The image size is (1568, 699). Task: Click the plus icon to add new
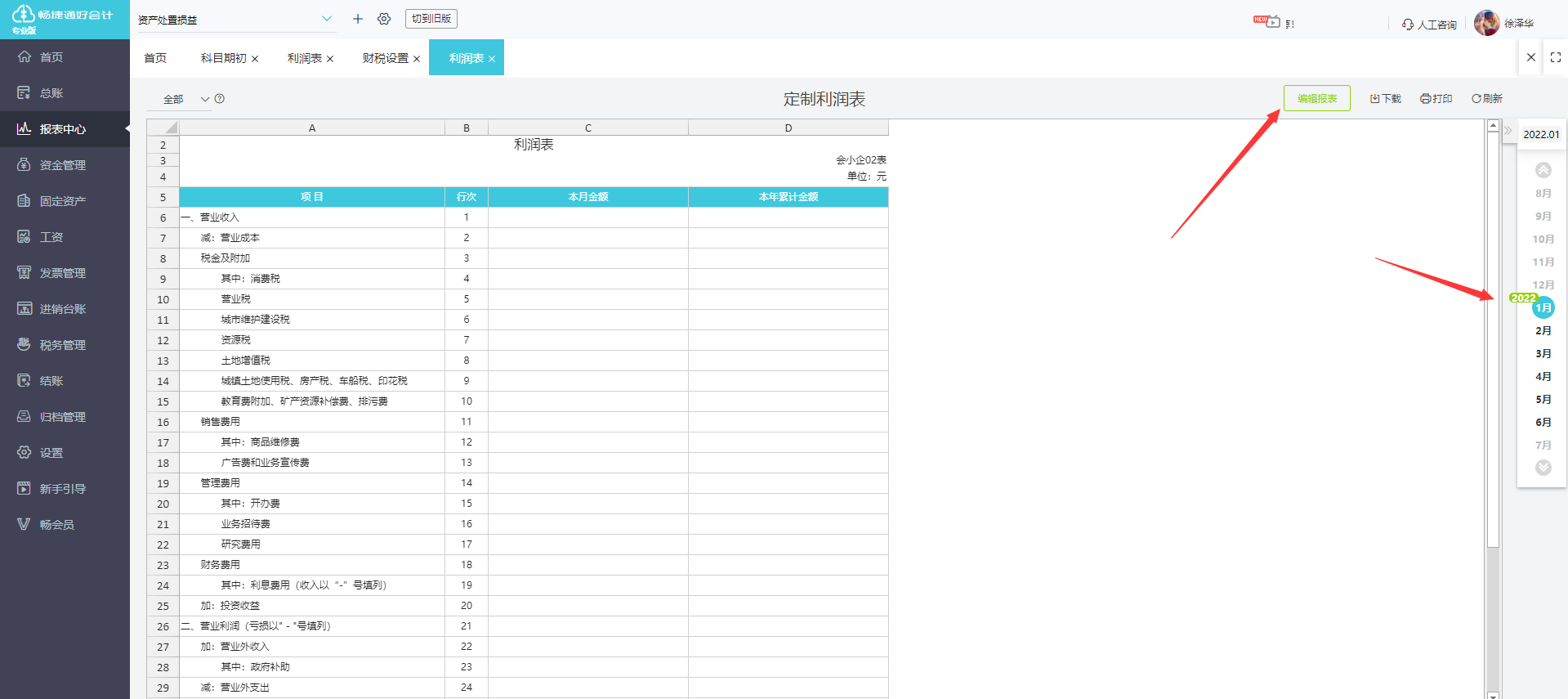pyautogui.click(x=358, y=19)
